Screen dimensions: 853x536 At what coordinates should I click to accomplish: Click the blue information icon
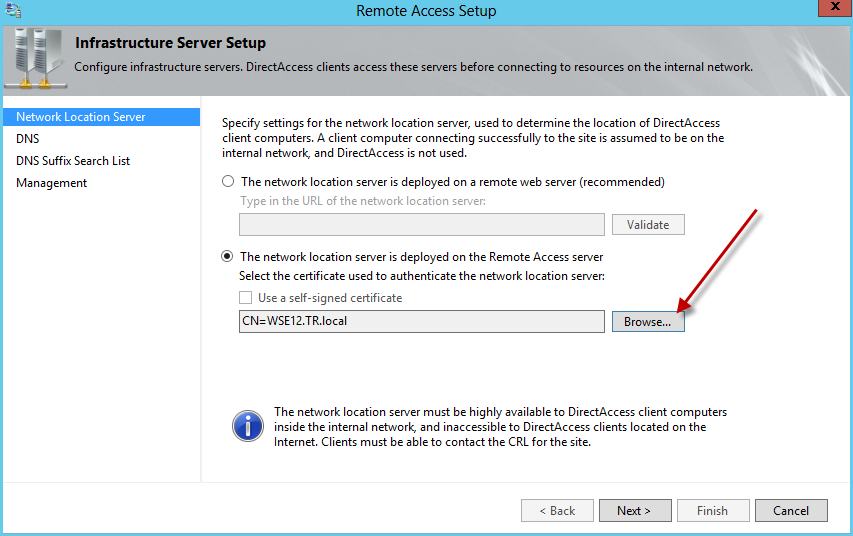(248, 426)
